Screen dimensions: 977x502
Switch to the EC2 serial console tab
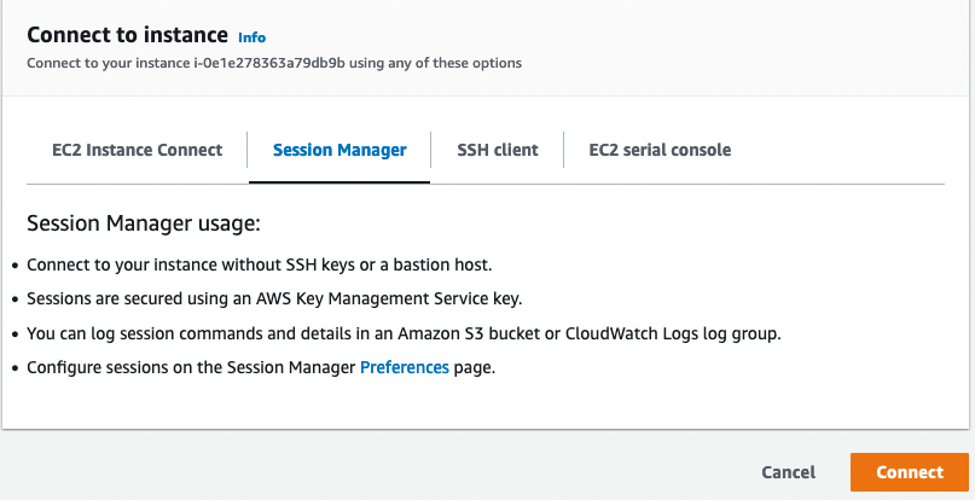pos(659,150)
